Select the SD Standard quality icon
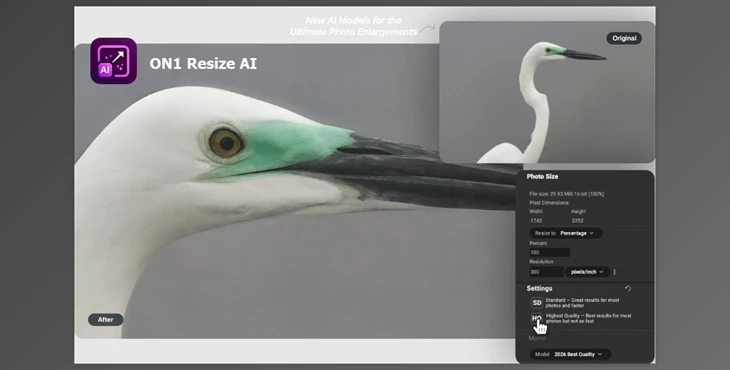This screenshot has height=370, width=730. [x=537, y=303]
